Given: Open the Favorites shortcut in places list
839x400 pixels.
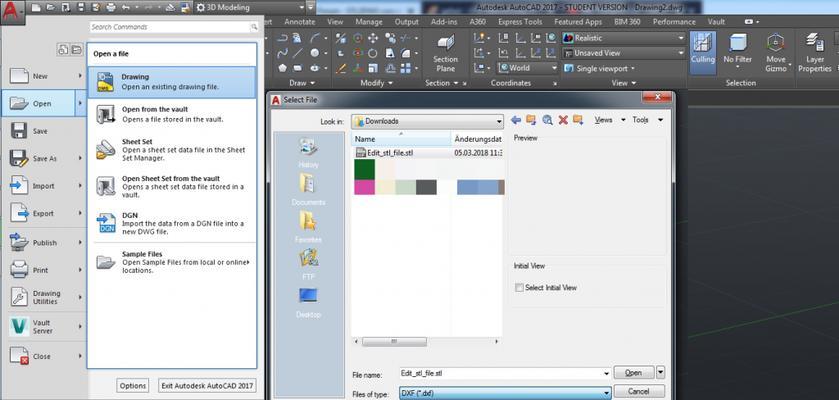Looking at the screenshot, I should coord(308,227).
